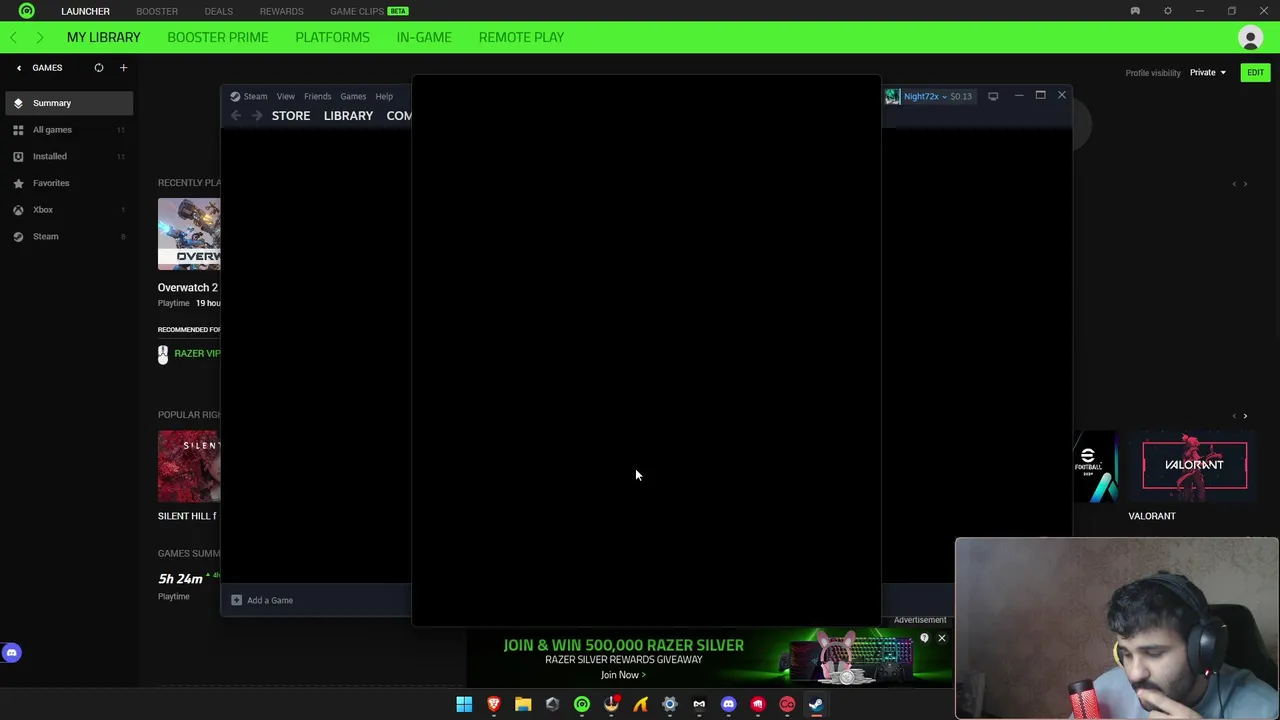
Task: Add a game with the plus icon
Action: [123, 68]
